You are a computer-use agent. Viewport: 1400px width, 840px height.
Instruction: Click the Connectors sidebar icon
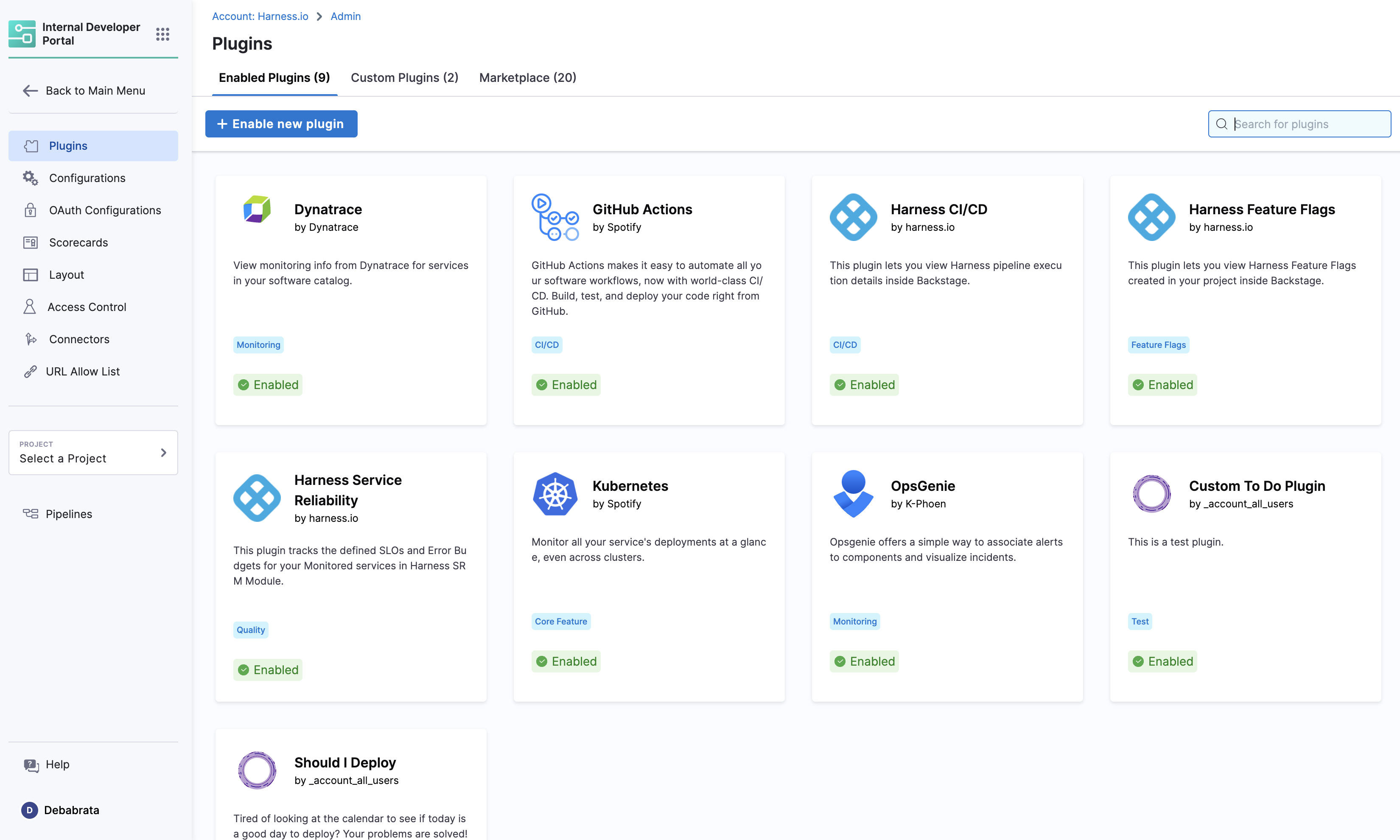coord(31,339)
